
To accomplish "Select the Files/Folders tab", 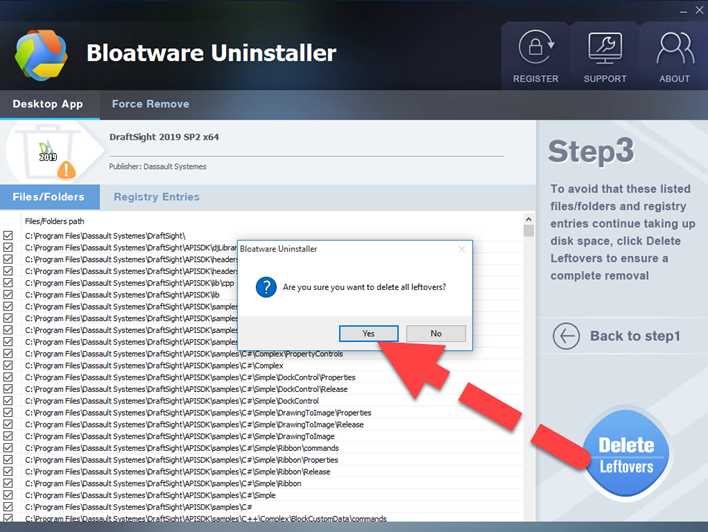I will coord(49,197).
